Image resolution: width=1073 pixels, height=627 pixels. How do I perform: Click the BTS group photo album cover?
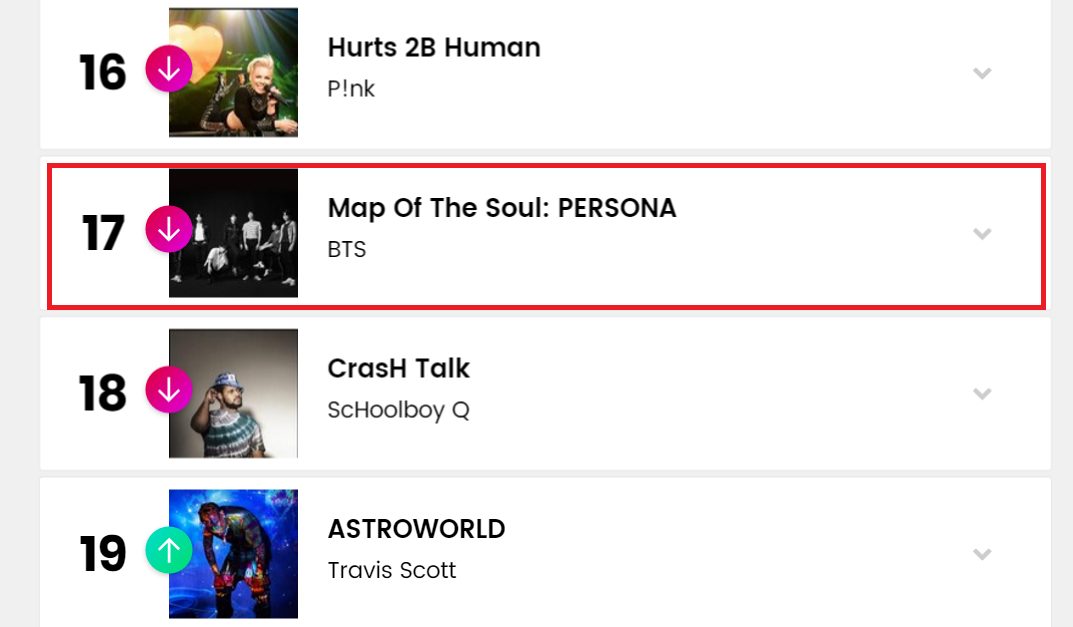(233, 233)
